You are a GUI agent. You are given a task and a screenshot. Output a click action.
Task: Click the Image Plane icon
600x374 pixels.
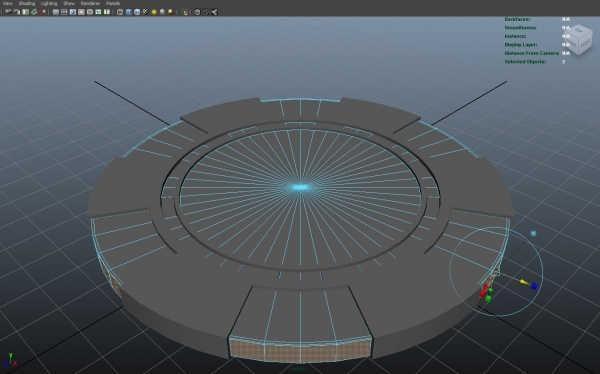34,12
